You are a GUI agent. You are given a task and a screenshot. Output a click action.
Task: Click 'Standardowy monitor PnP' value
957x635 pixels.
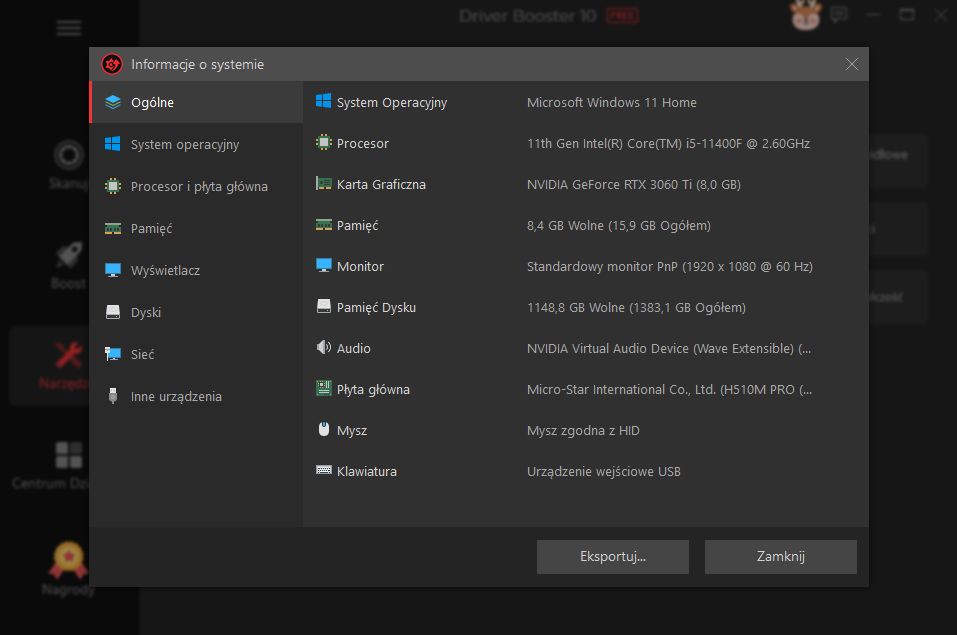tap(670, 266)
